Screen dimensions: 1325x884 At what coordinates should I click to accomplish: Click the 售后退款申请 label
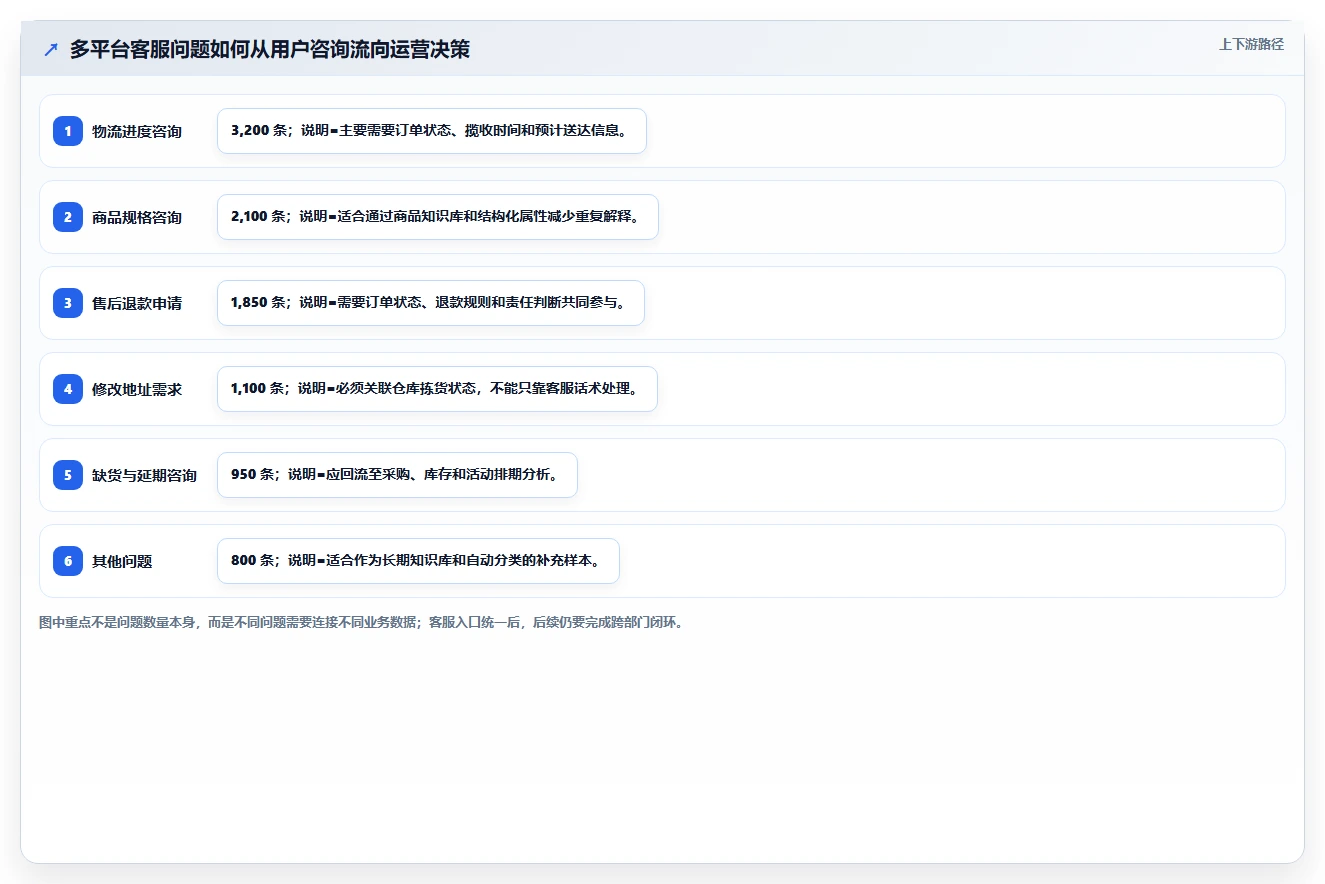tap(137, 303)
